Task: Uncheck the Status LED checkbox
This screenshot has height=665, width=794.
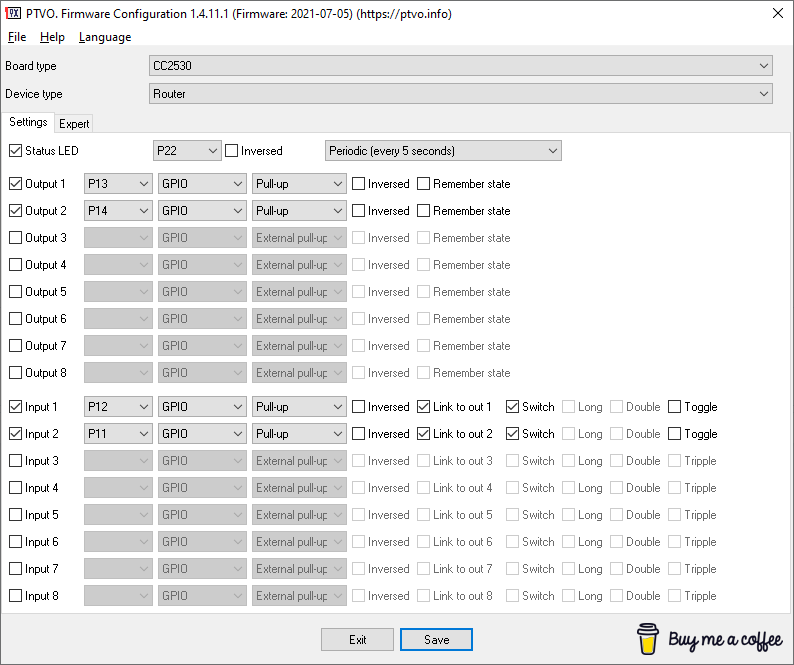Action: [16, 151]
